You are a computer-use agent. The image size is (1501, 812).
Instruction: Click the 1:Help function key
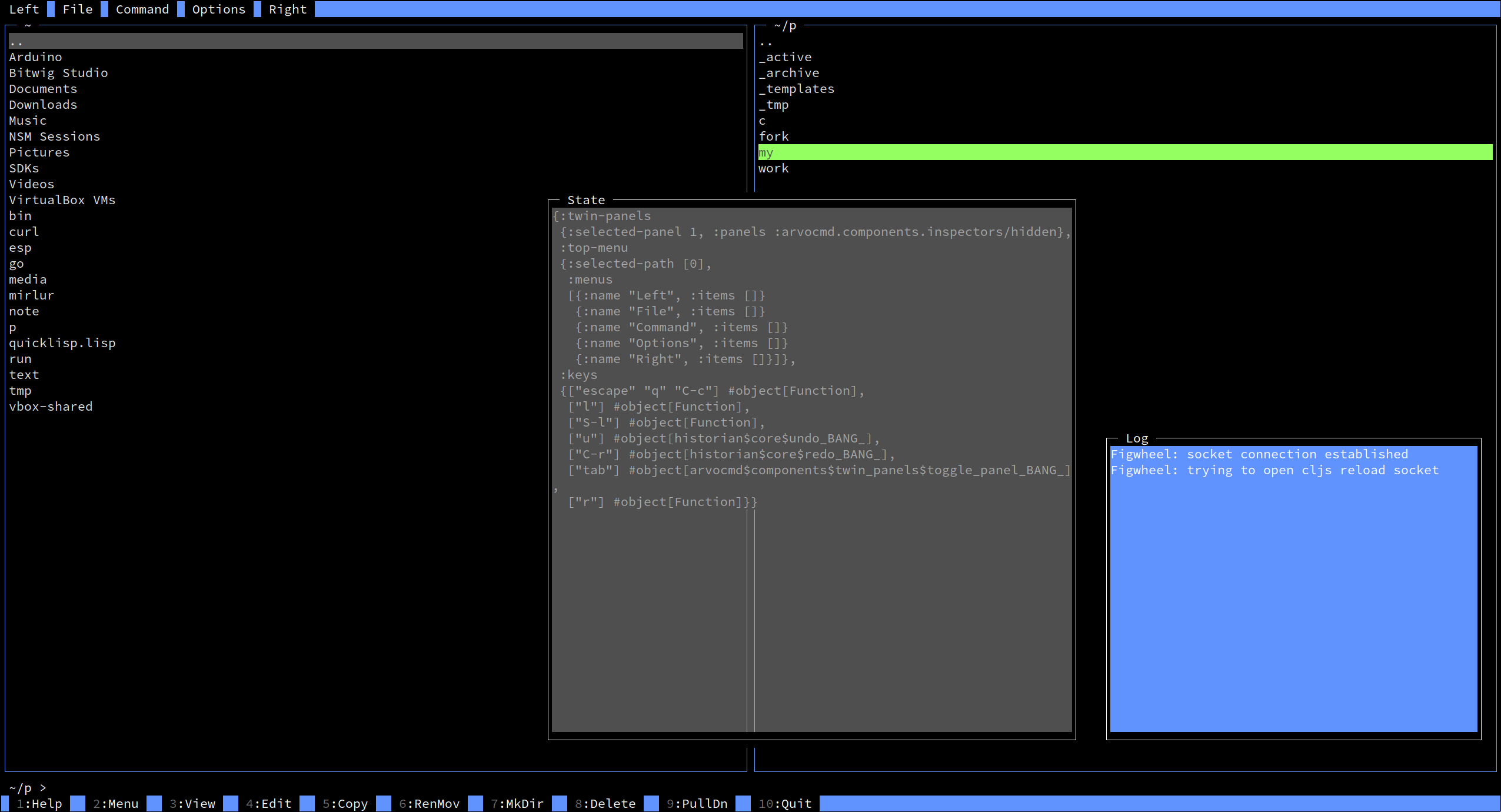(x=39, y=803)
